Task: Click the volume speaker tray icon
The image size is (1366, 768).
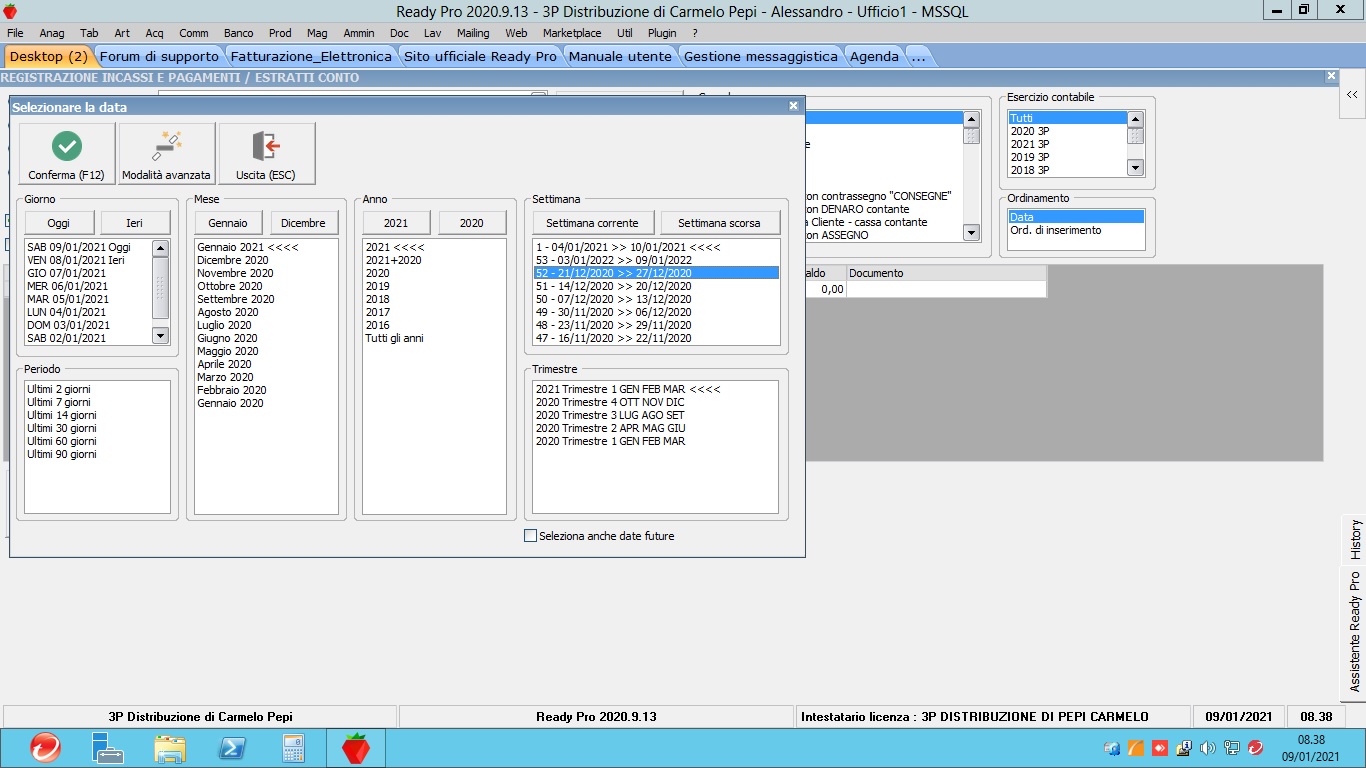Action: pos(1207,748)
